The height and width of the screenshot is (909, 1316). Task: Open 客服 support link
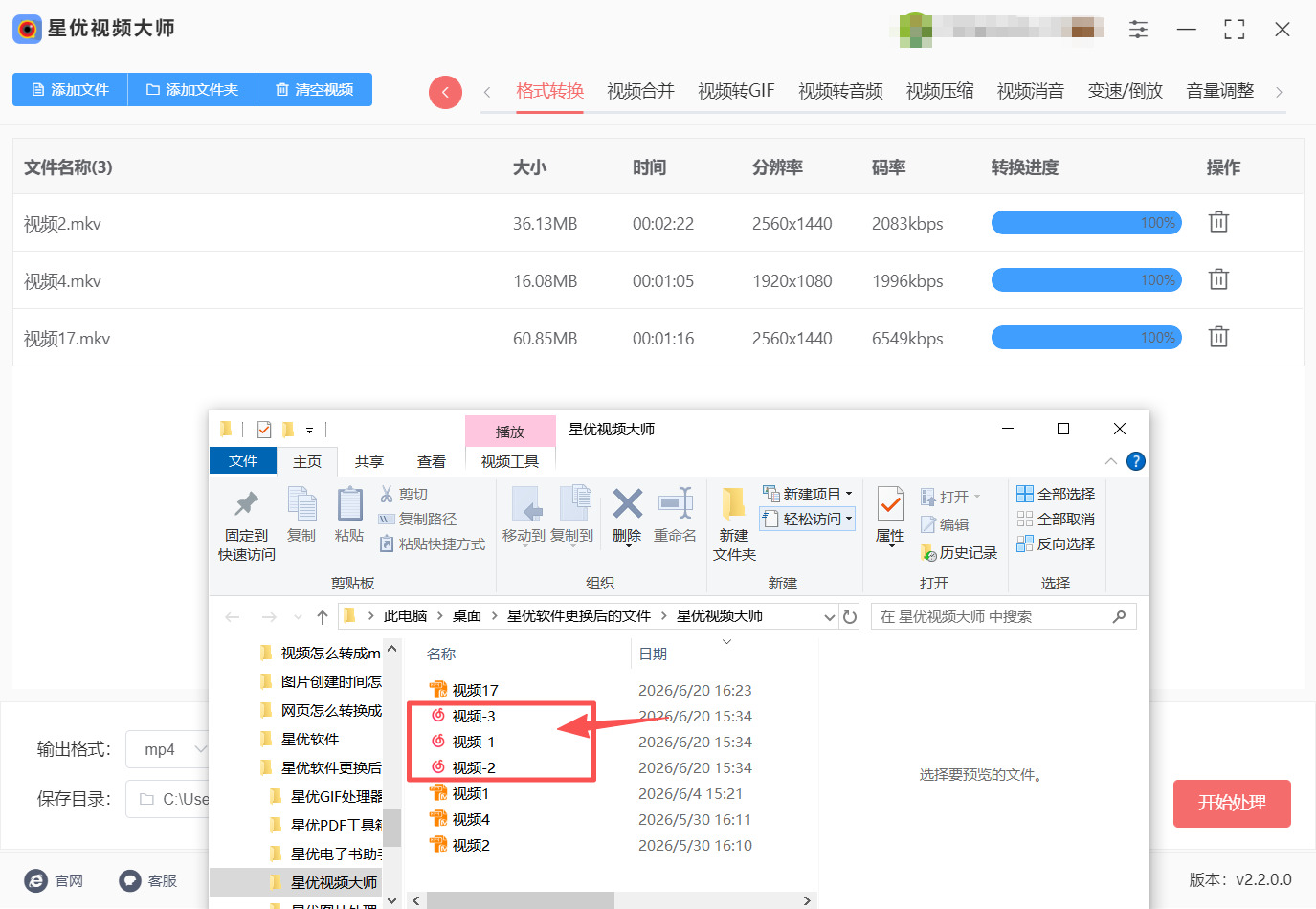pyautogui.click(x=148, y=880)
